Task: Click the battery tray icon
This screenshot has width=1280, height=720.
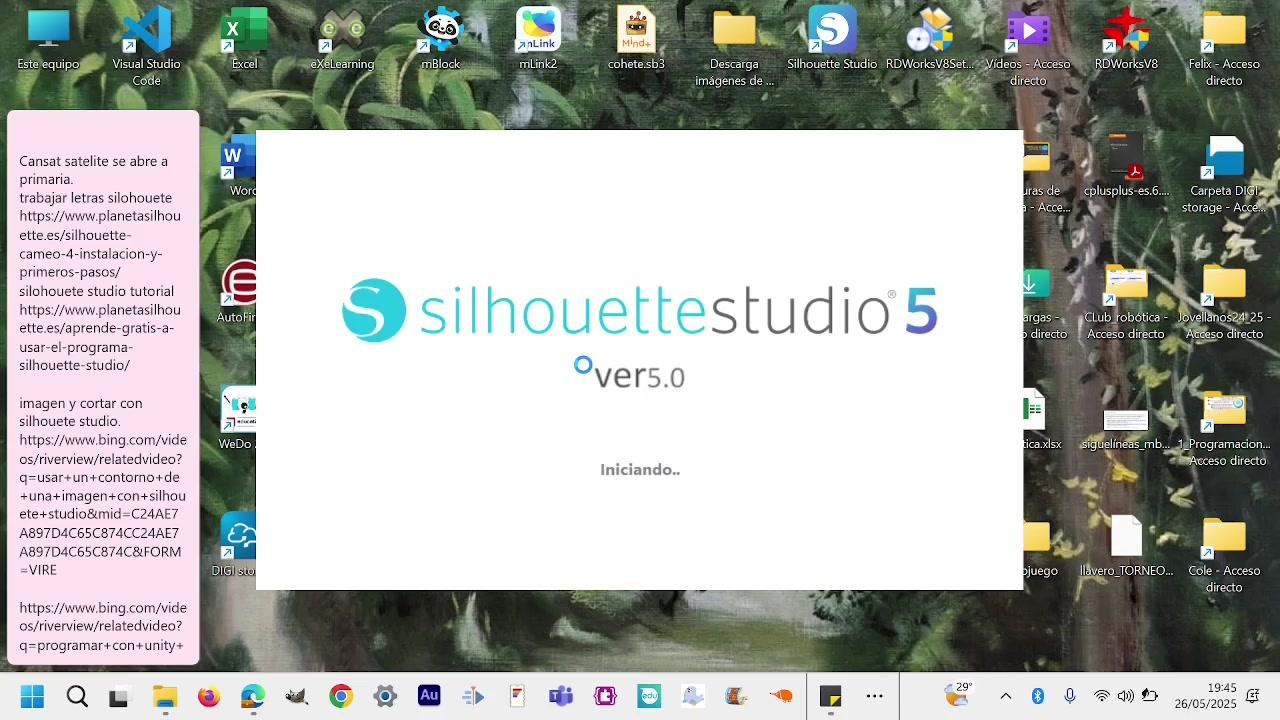Action: coord(1150,696)
